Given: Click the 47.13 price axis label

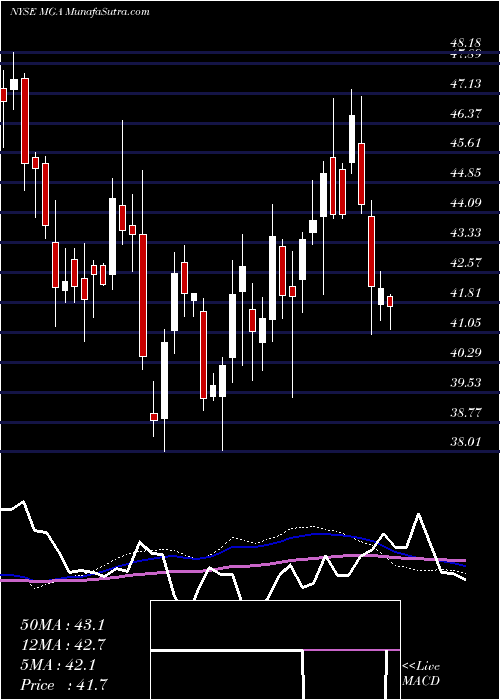Looking at the screenshot, I should pos(466,83).
